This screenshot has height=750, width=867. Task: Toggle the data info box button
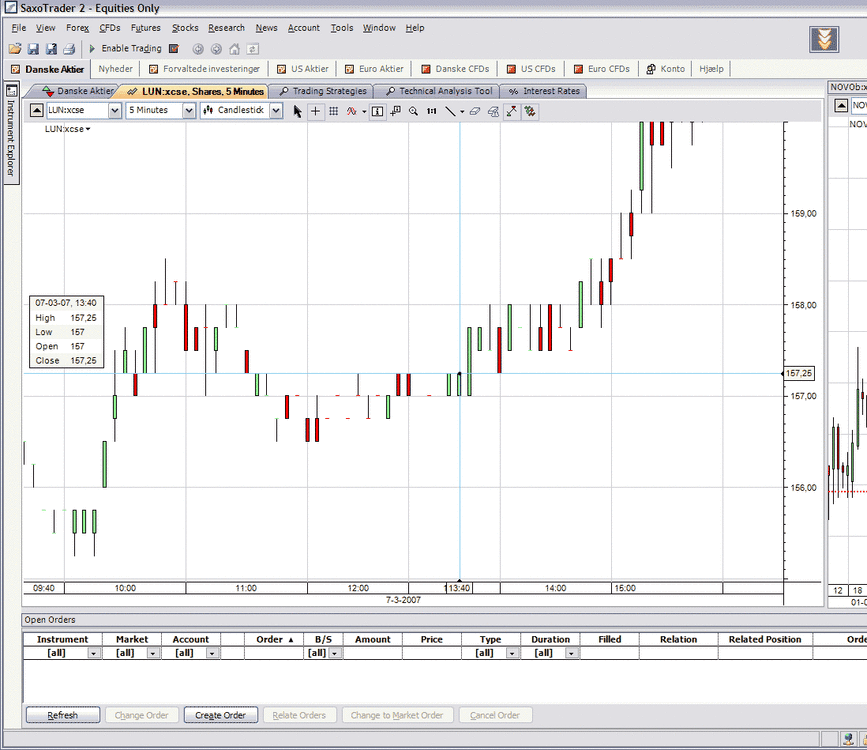pos(377,111)
